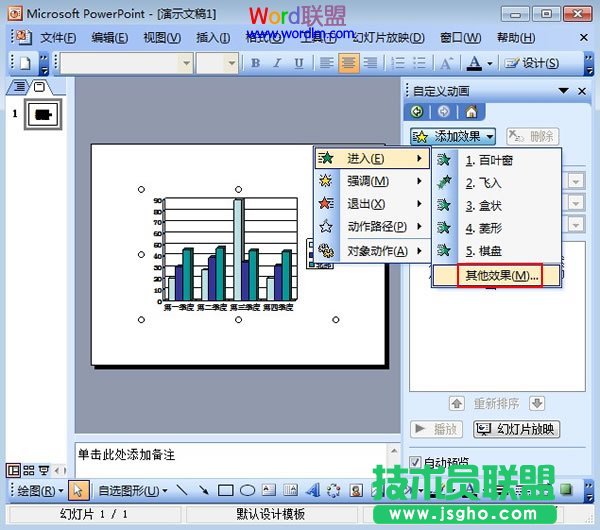
Task: Select the Arrow drawing tool
Action: (204, 490)
